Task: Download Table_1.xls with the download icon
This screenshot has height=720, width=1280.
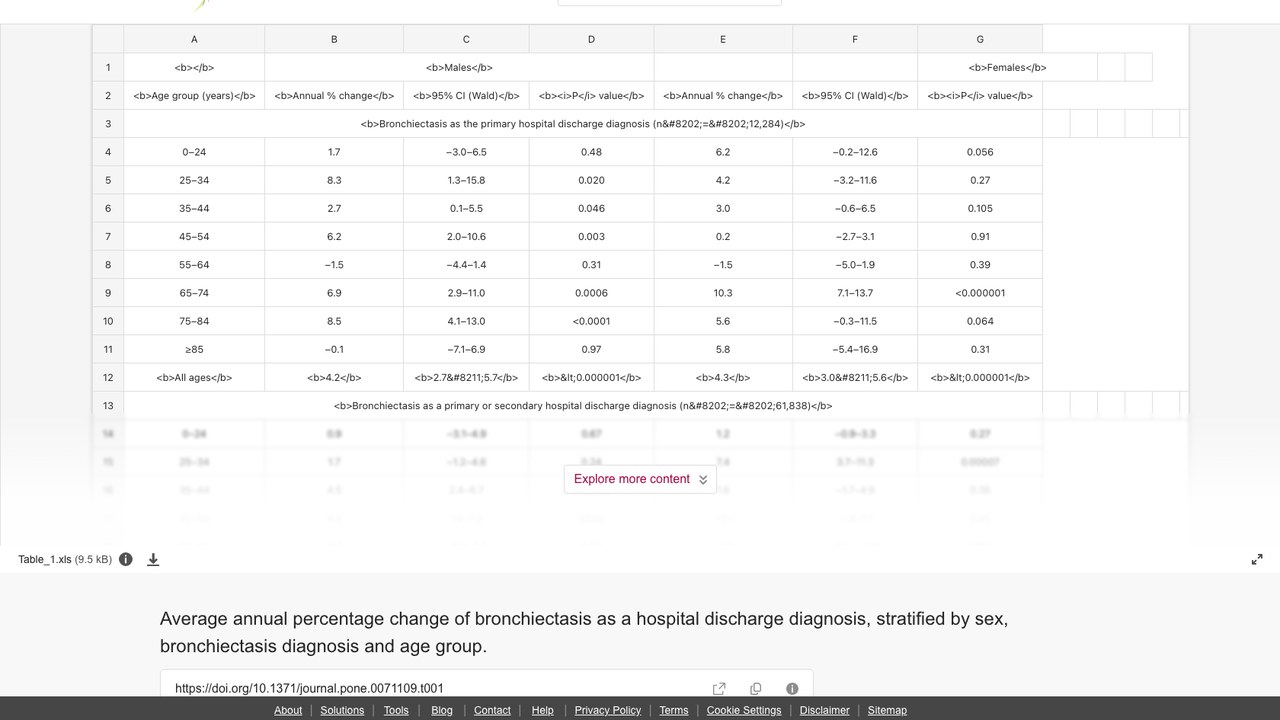Action: tap(153, 559)
